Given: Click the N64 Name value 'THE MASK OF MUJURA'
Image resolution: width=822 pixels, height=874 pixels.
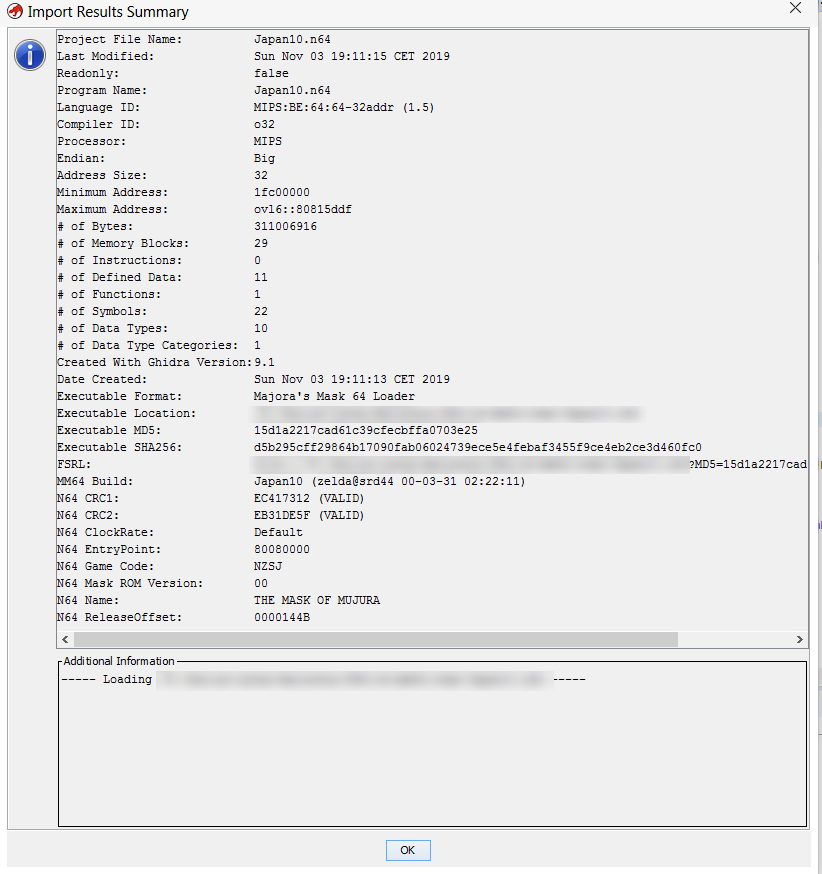Looking at the screenshot, I should (317, 600).
